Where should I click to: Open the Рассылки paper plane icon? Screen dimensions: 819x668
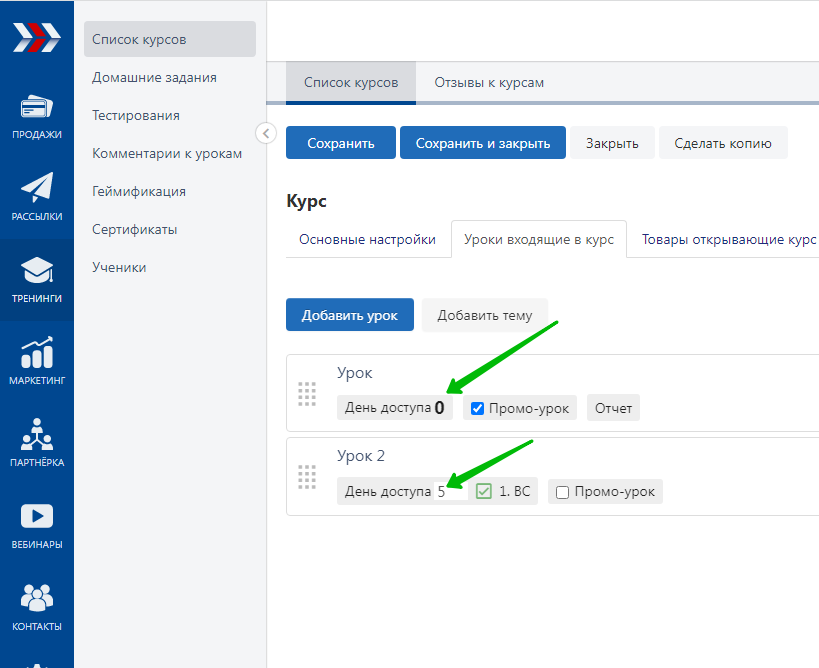coord(37,189)
